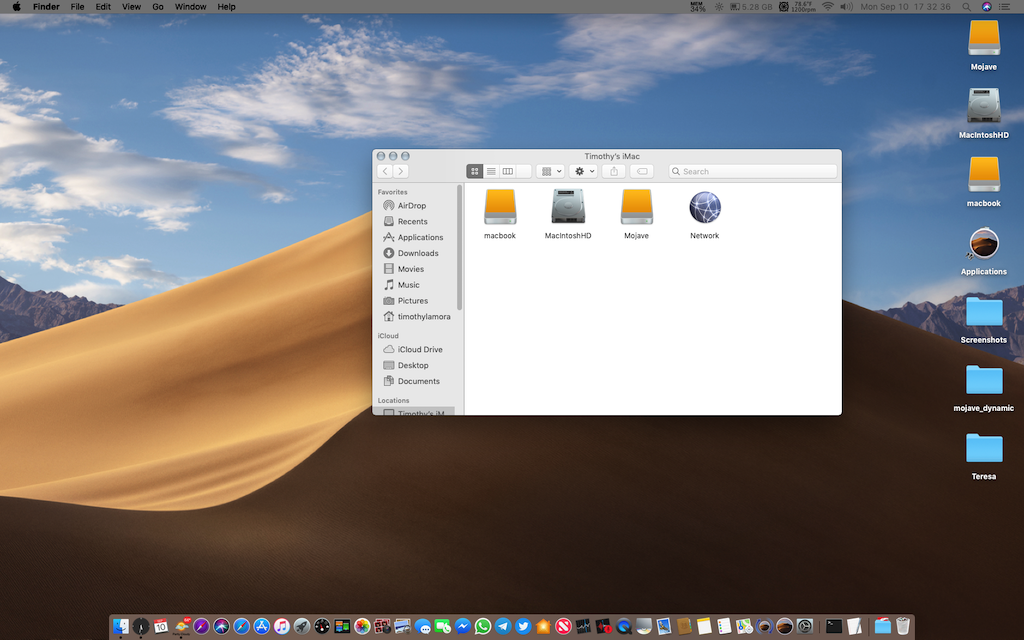Open the Trash in the Dock
This screenshot has width=1024, height=640.
click(x=903, y=626)
